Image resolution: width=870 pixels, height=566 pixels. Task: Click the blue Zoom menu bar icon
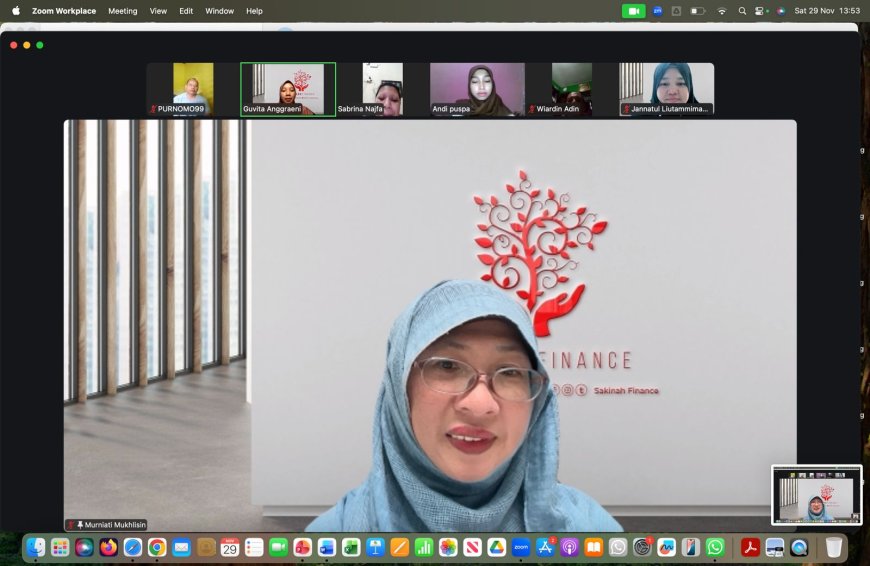click(x=657, y=11)
